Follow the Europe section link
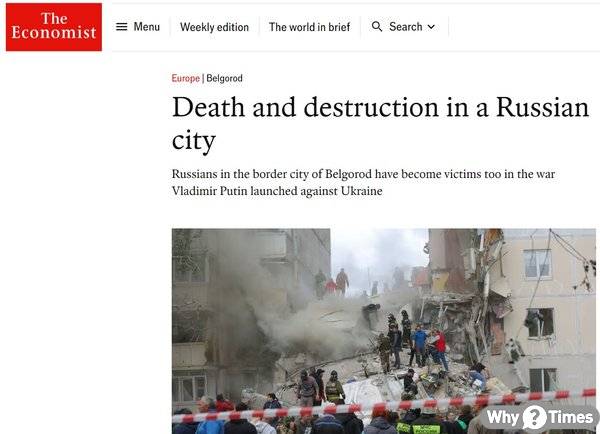The width and height of the screenshot is (600, 434). 186,78
